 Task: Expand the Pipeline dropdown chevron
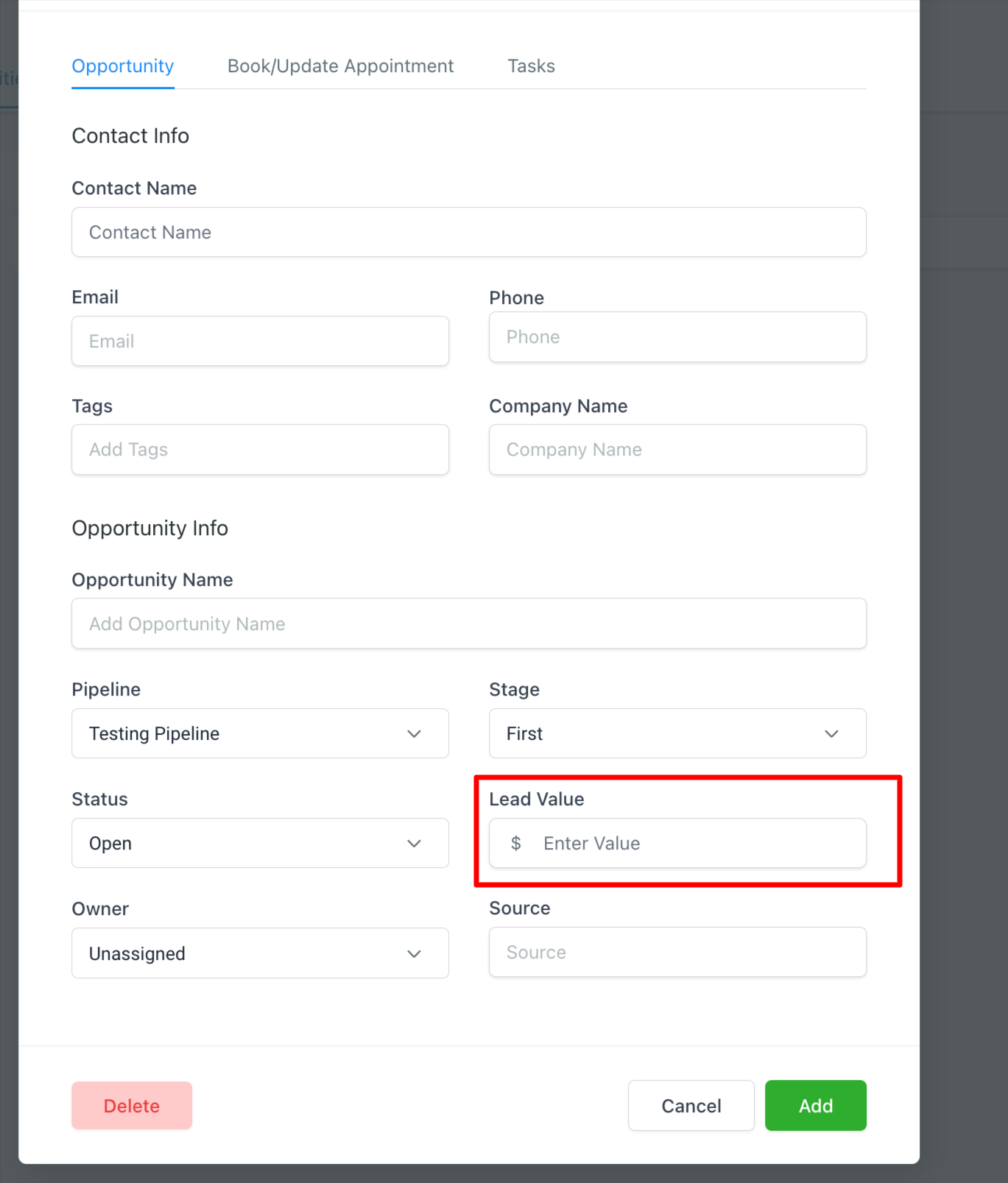[414, 734]
